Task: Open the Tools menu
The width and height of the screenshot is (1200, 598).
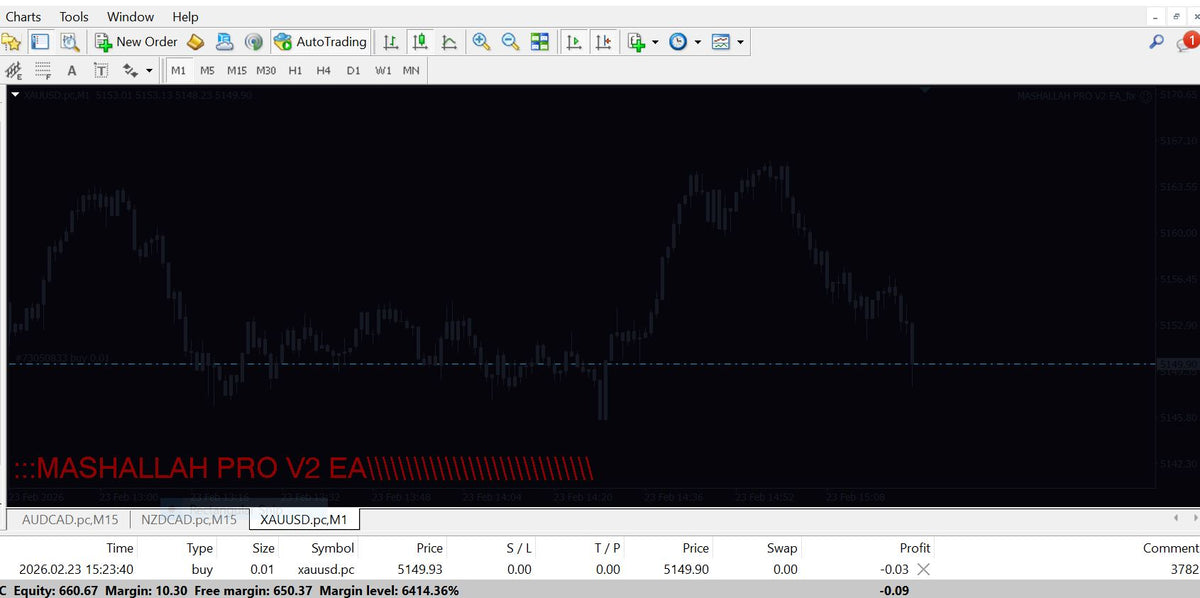Action: click(x=74, y=17)
